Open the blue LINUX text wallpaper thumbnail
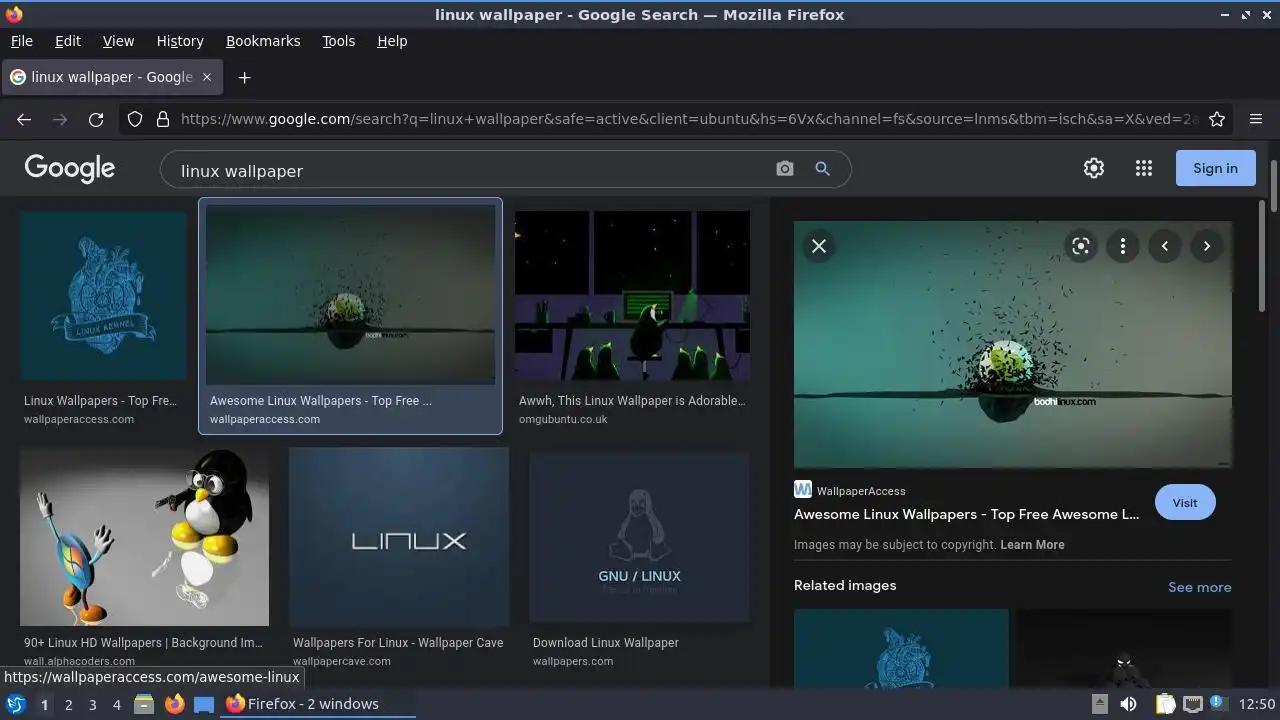 tap(399, 537)
